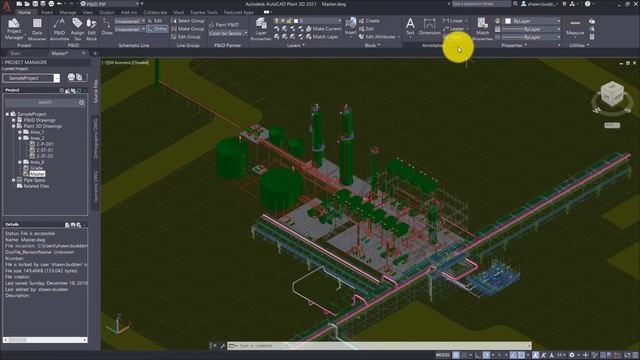Open the ByLayer color dropdown
The width and height of the screenshot is (640, 360).
(x=532, y=21)
